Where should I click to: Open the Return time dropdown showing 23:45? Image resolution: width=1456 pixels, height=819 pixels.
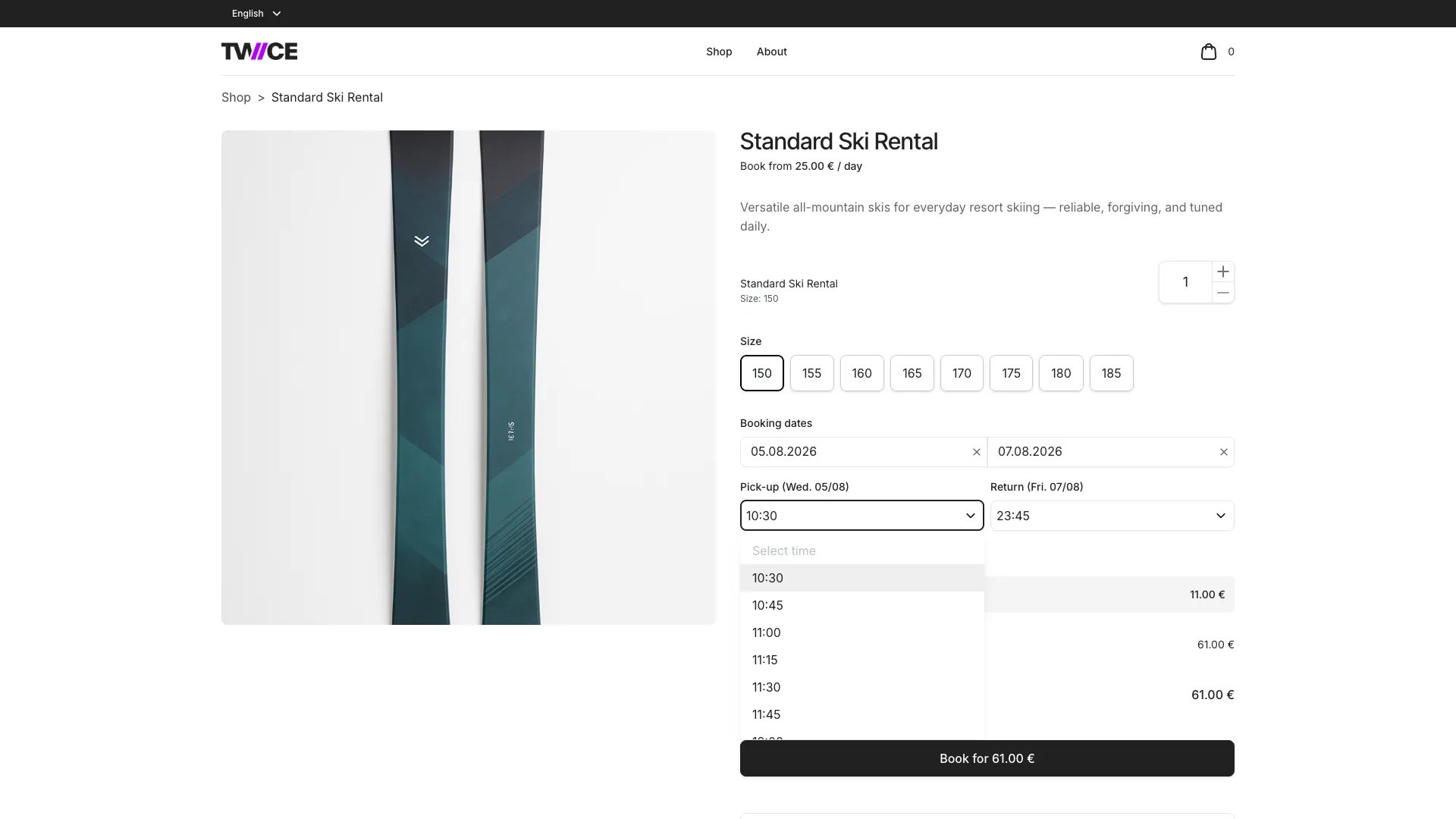(1112, 516)
